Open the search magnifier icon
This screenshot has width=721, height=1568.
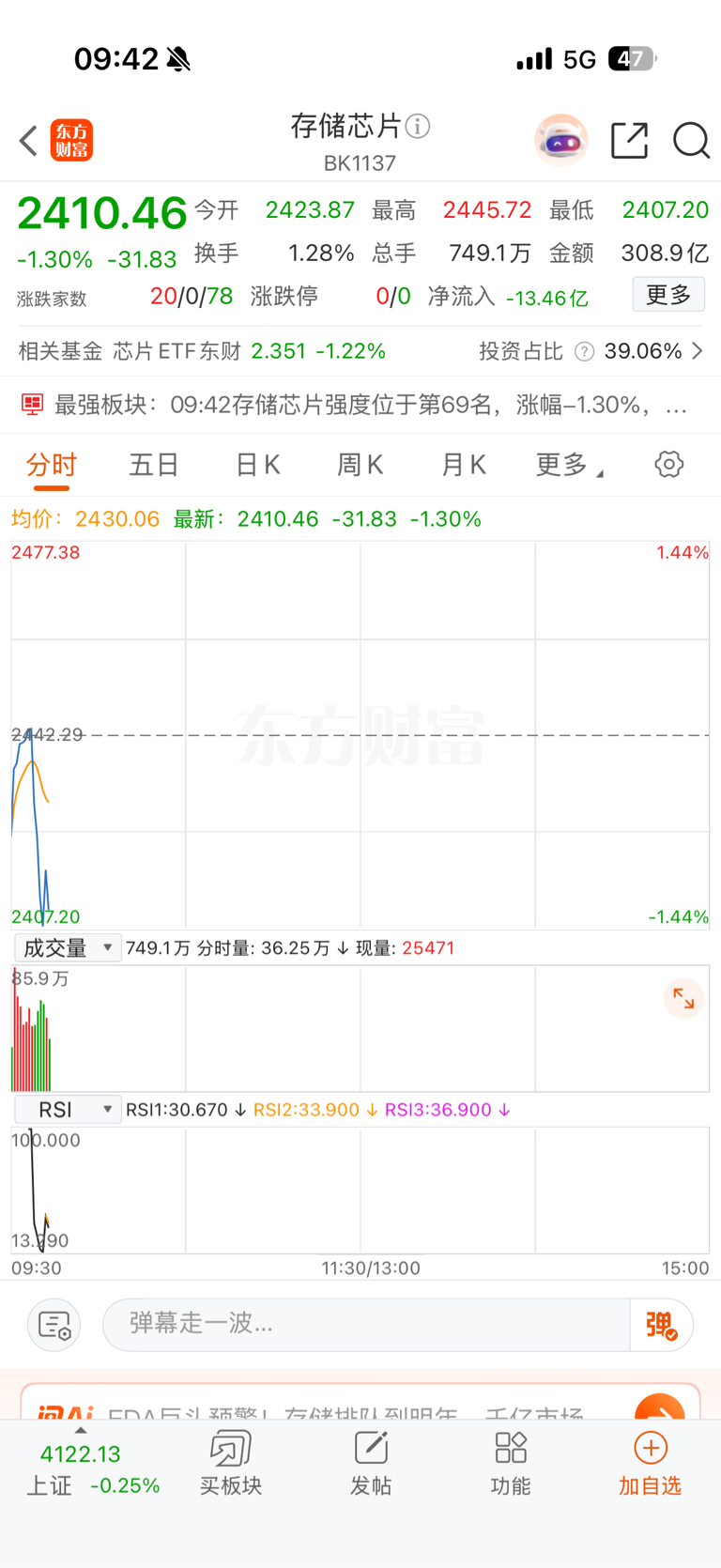point(691,141)
